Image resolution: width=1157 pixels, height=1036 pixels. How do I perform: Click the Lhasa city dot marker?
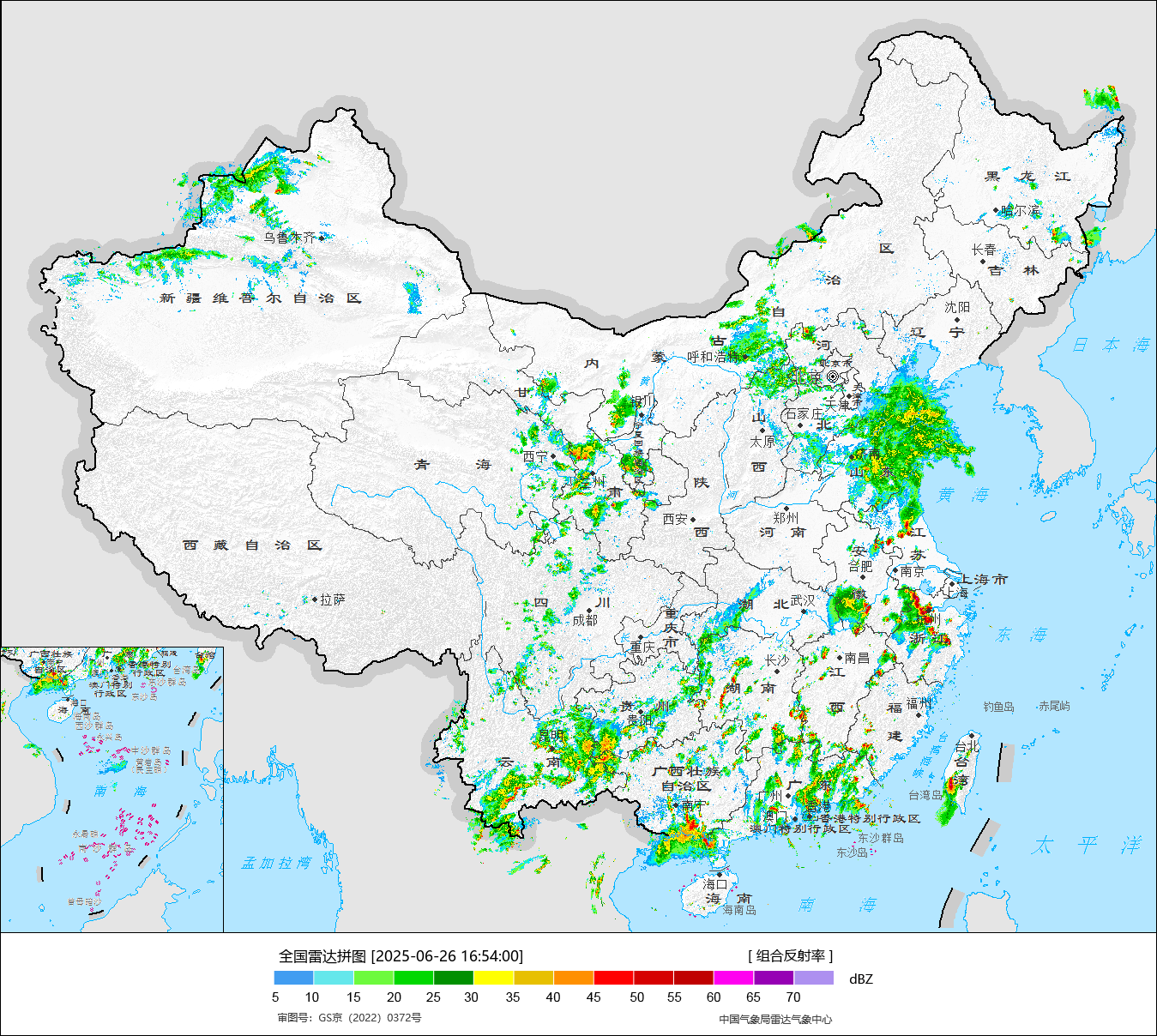point(315,599)
